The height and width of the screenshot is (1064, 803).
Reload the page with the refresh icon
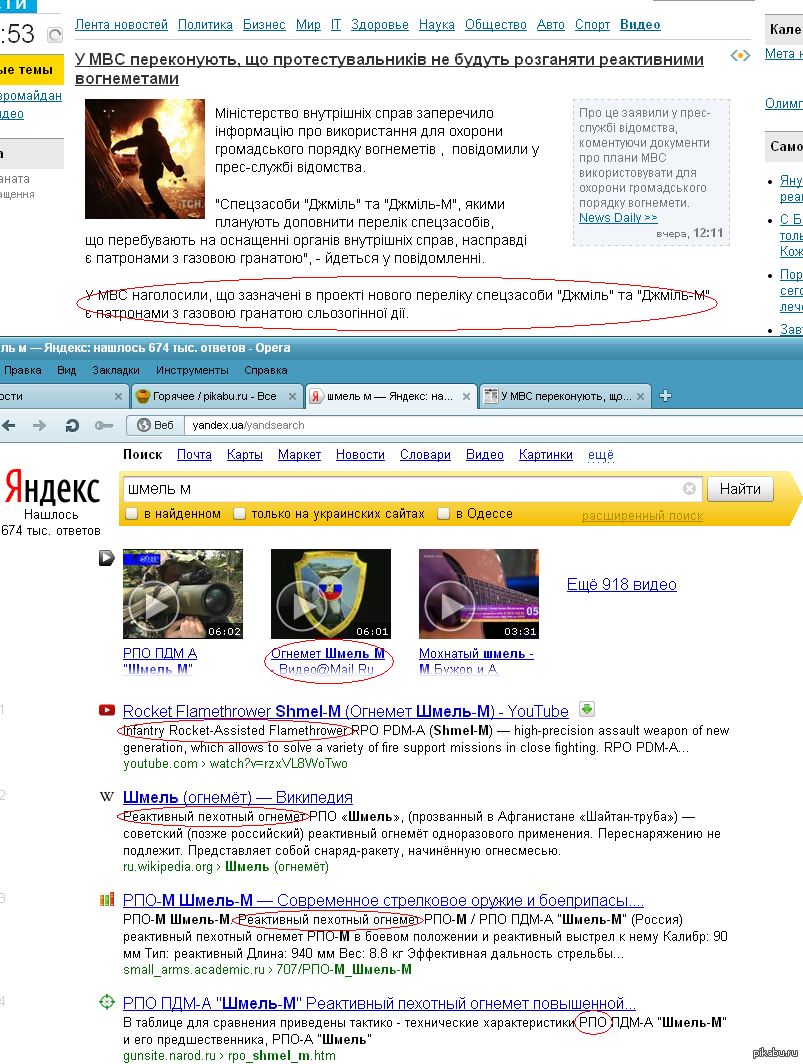click(72, 425)
